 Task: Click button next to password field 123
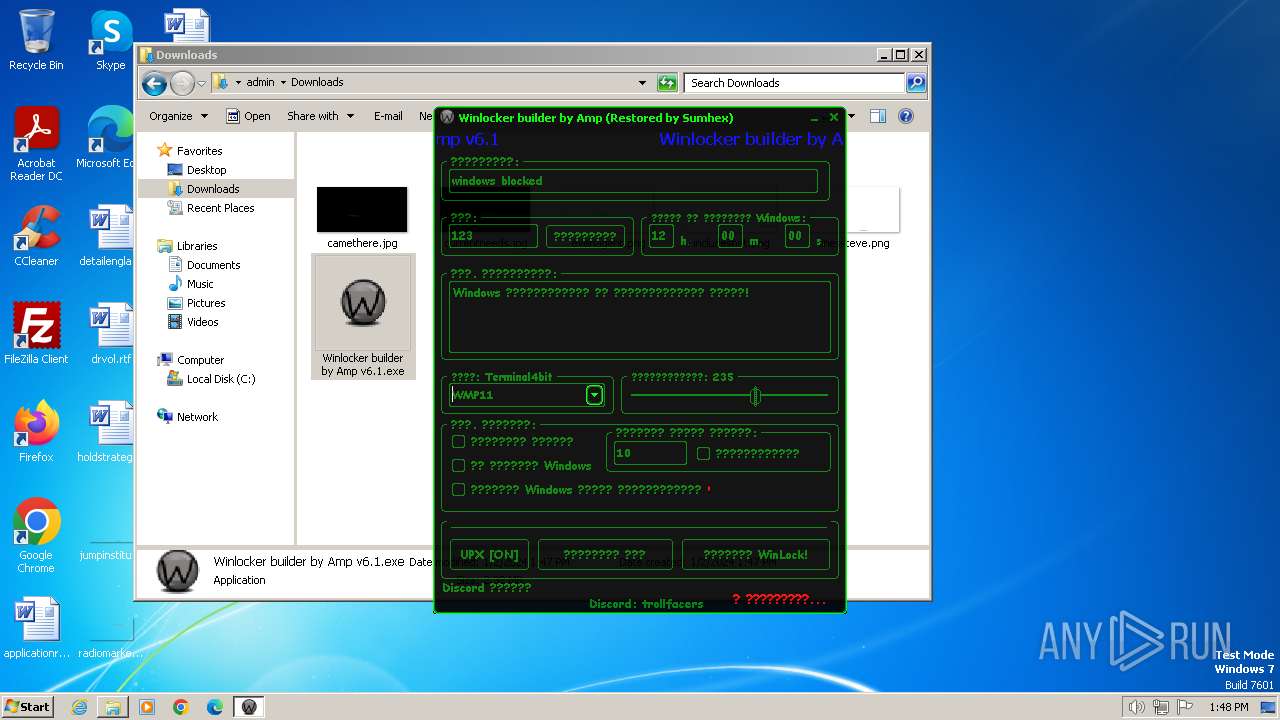tap(585, 236)
